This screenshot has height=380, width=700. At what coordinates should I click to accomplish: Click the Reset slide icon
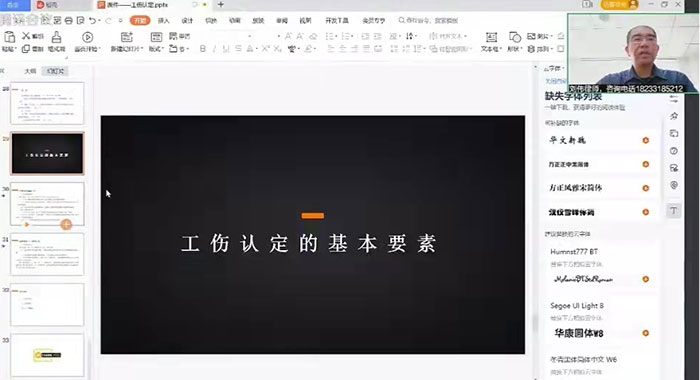pyautogui.click(x=174, y=36)
